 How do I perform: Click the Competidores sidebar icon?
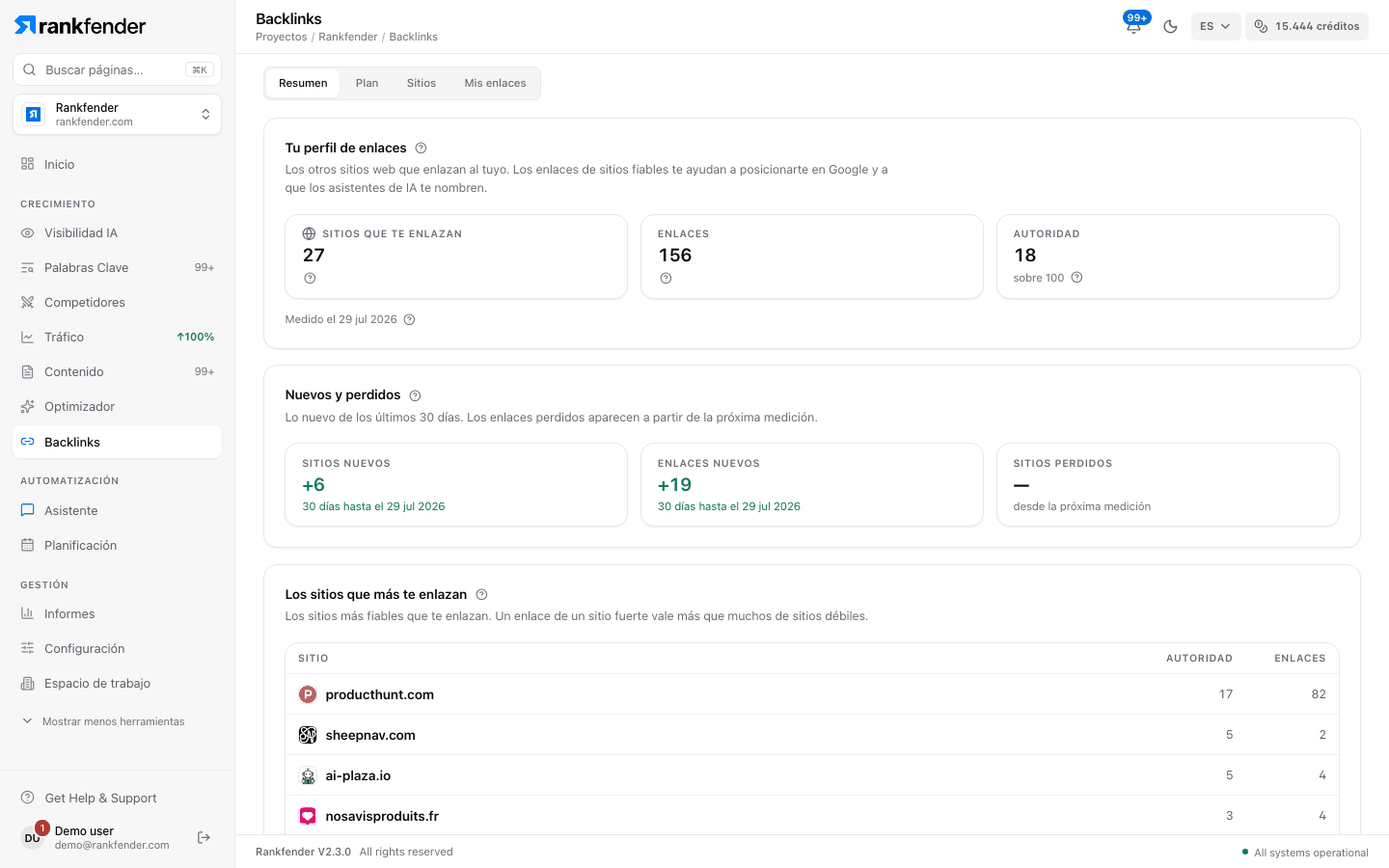coord(28,302)
